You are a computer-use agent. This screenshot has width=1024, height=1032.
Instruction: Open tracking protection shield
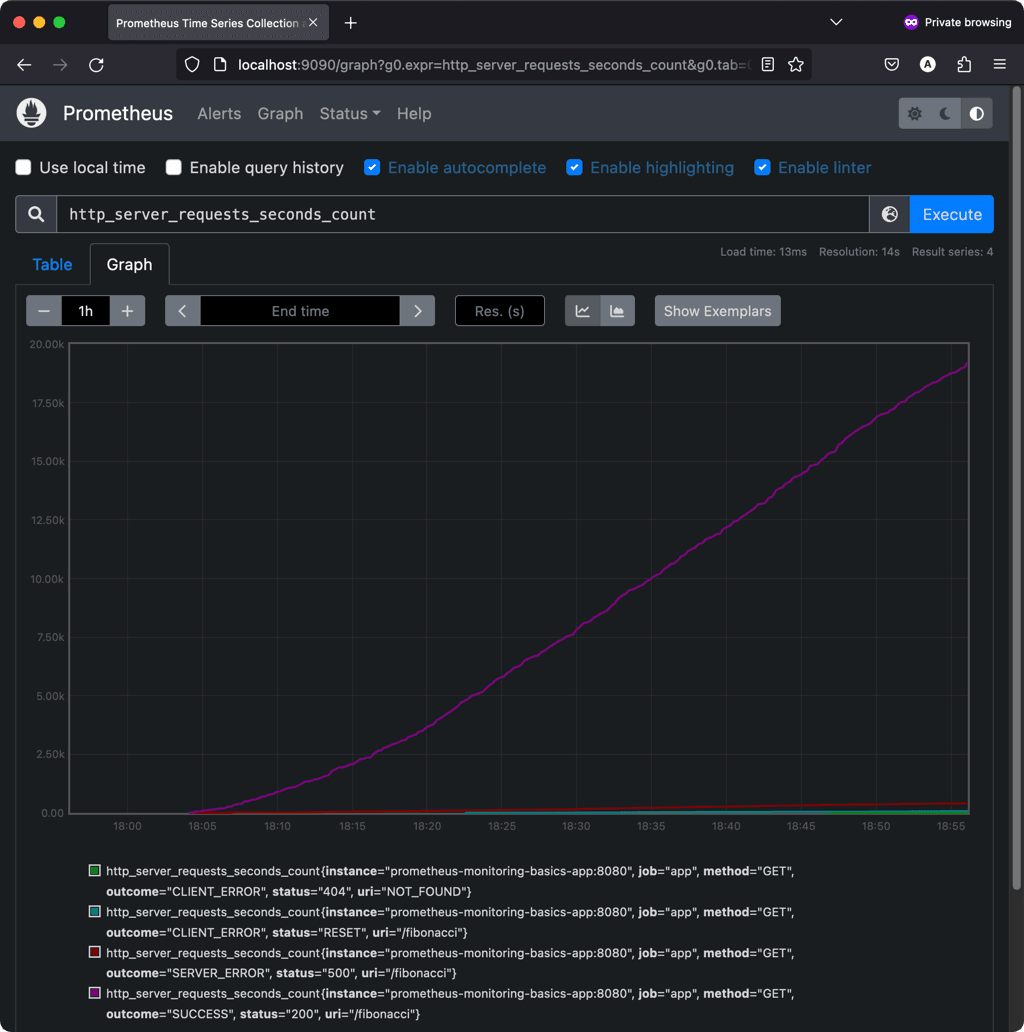pos(192,64)
